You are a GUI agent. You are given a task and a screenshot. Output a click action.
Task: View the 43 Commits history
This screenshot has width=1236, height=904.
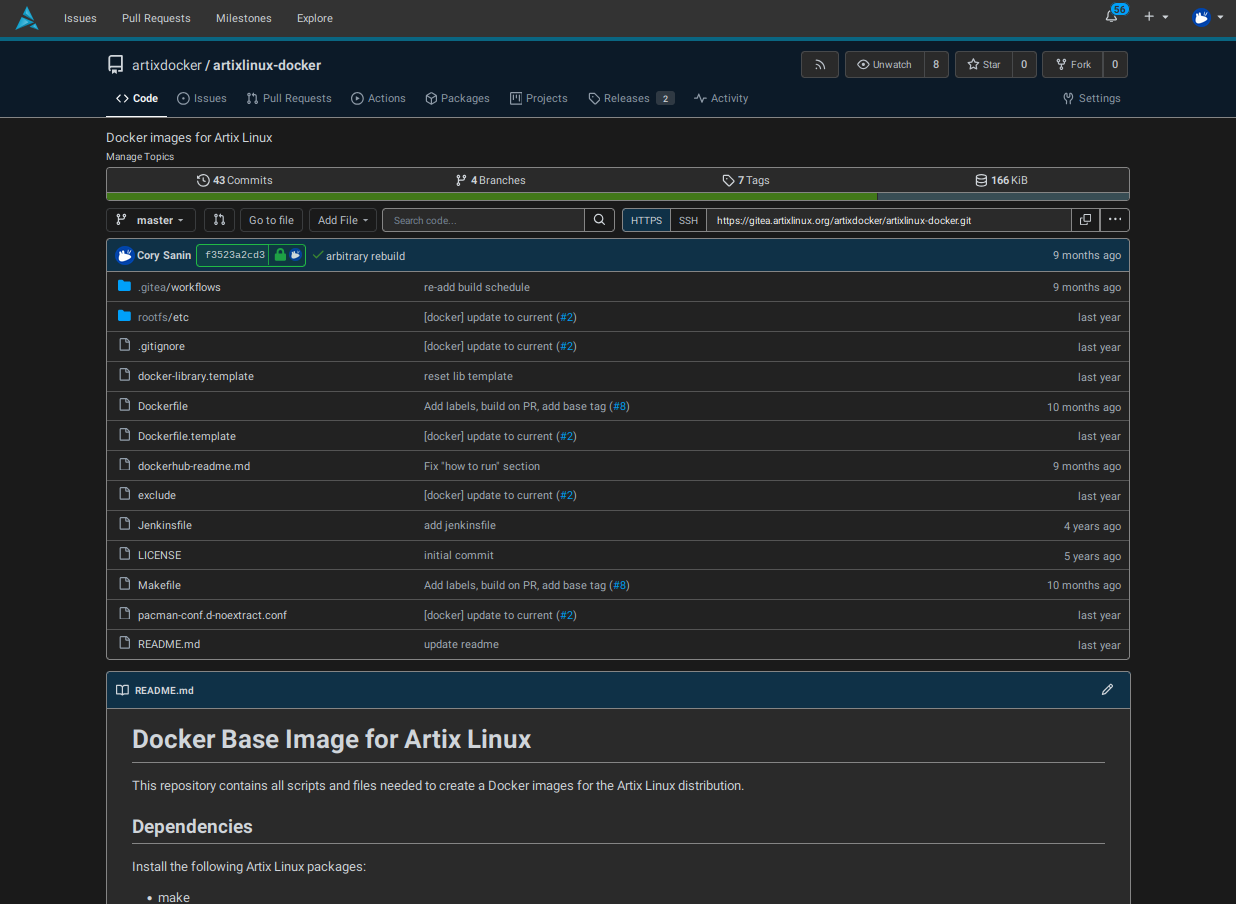tap(235, 180)
